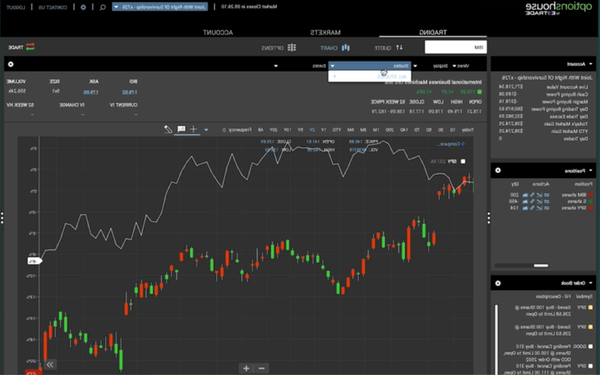Toggle the SPY comparison checkbox on chart
This screenshot has height=375, width=600.
tap(463, 161)
